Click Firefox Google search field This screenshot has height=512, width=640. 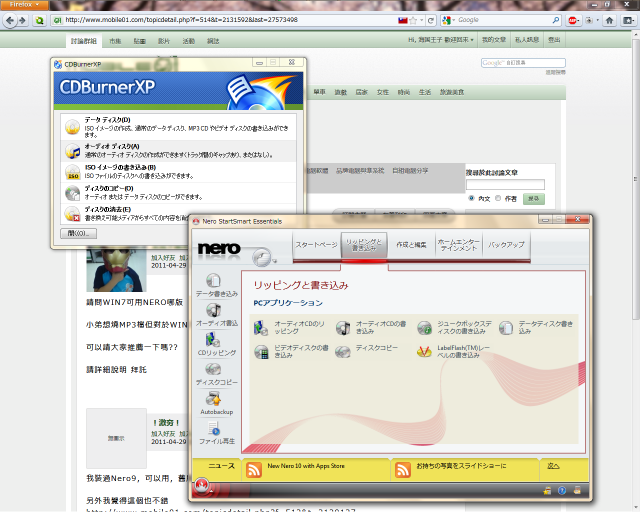click(x=504, y=20)
